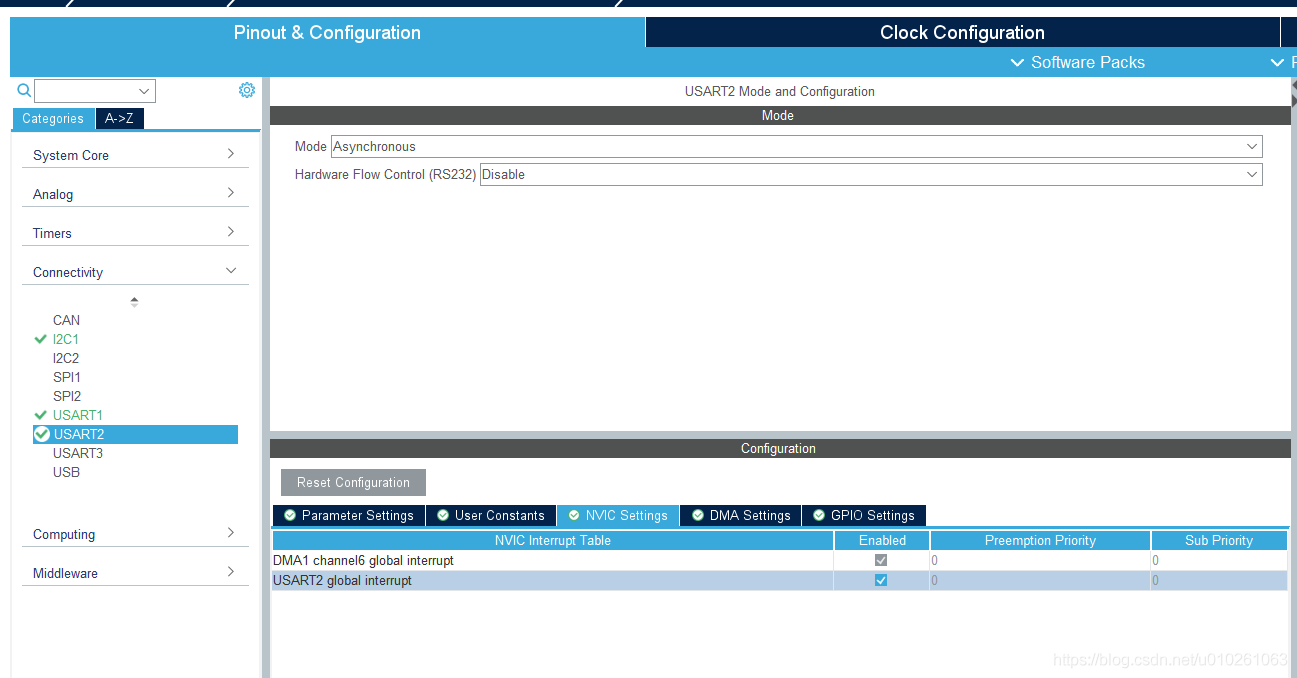Select the USART2 global interrupt row

780,580
